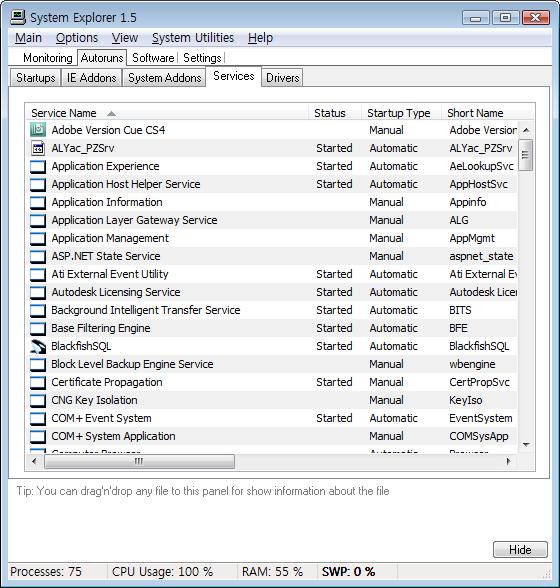Screen dimensions: 560x588
Task: Click the Application Experience row icon
Action: pyautogui.click(x=38, y=166)
